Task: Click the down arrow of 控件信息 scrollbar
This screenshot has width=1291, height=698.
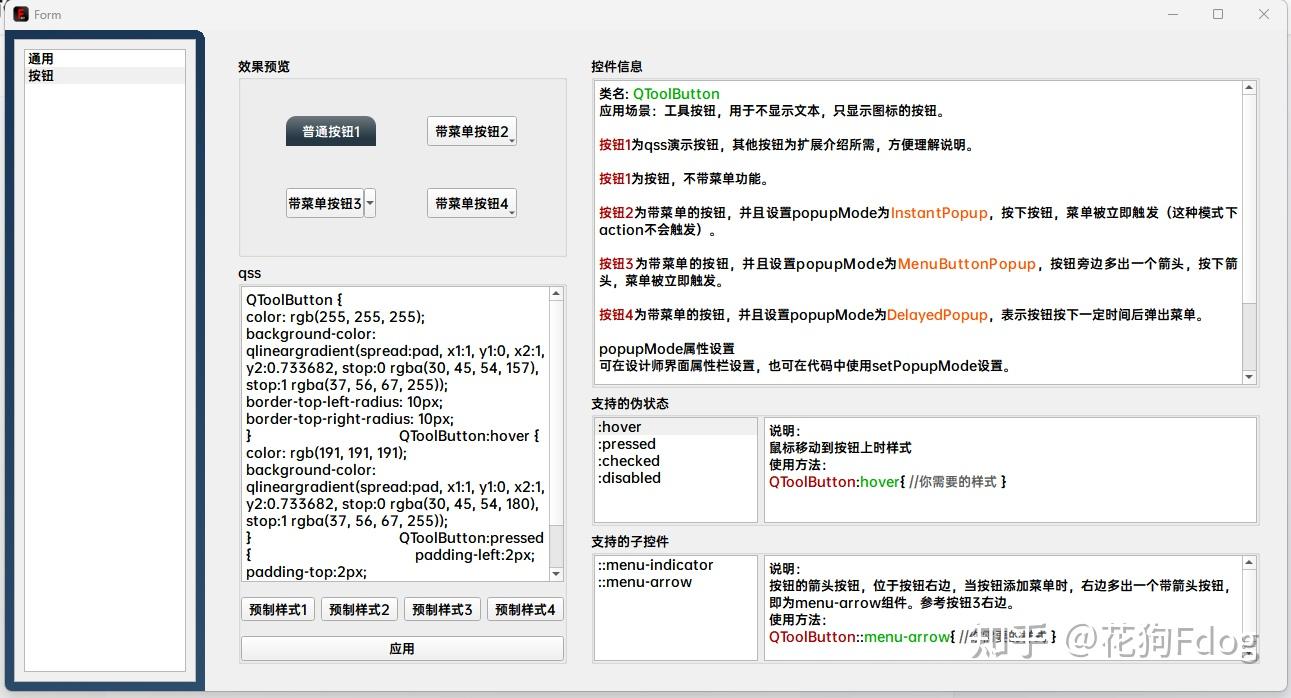Action: 1248,377
